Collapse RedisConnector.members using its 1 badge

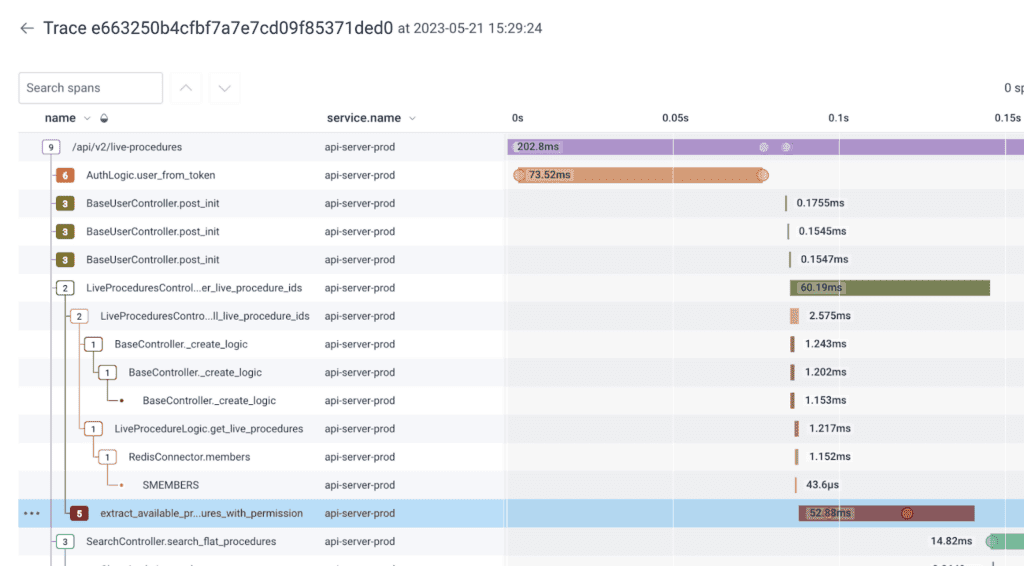[x=107, y=457]
